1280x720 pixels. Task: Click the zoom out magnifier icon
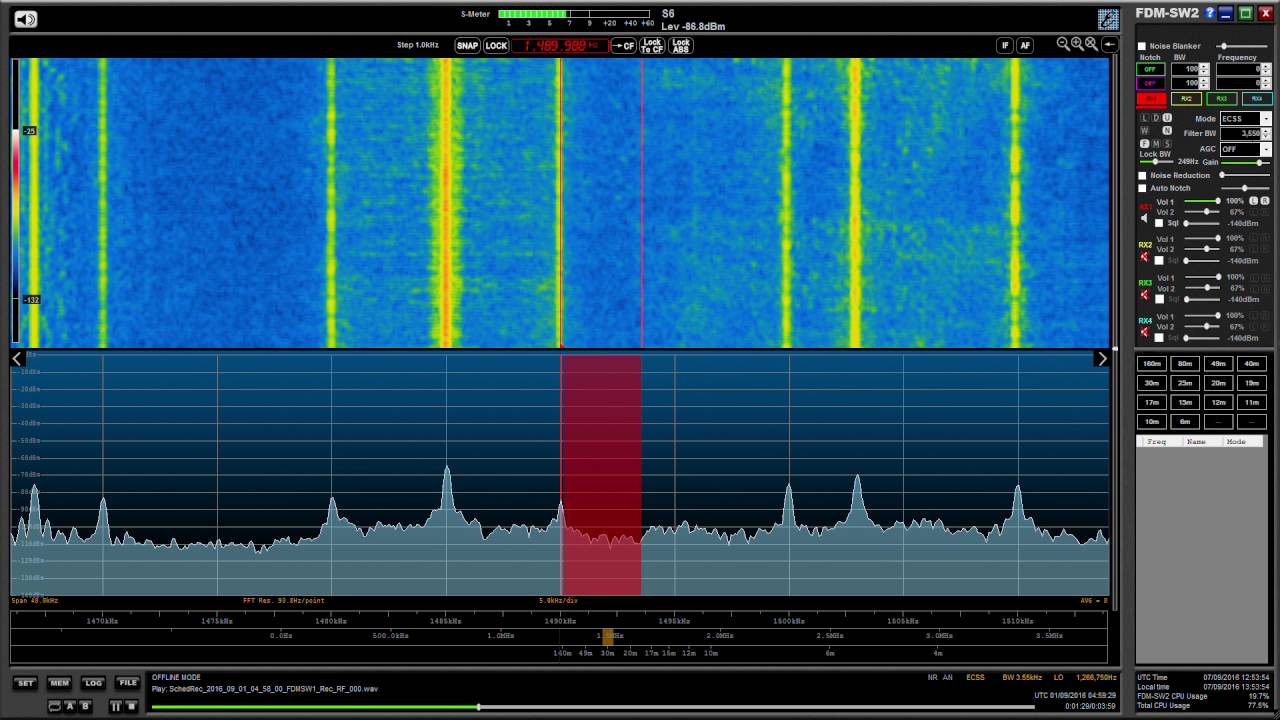click(x=1063, y=44)
